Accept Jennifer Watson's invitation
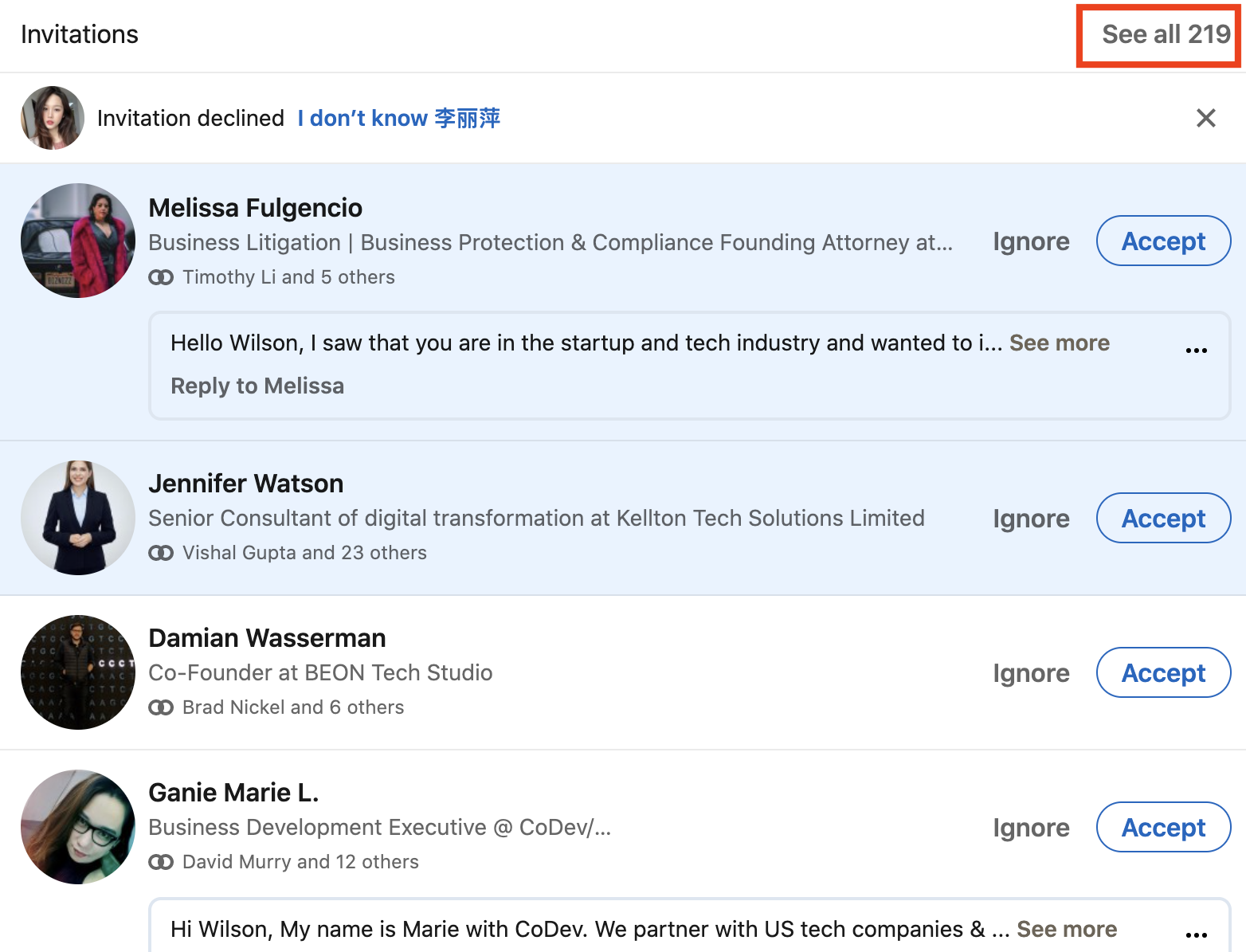Screen dimensions: 1246x952 (1162, 518)
